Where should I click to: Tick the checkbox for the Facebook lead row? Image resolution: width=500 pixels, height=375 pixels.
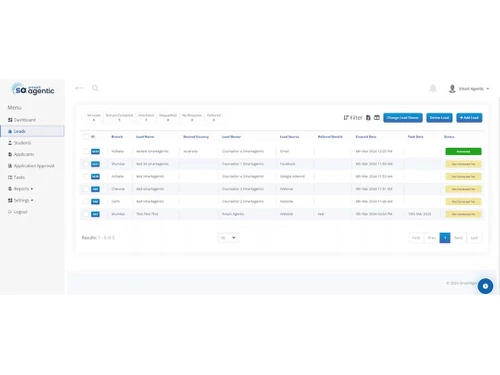pos(86,164)
